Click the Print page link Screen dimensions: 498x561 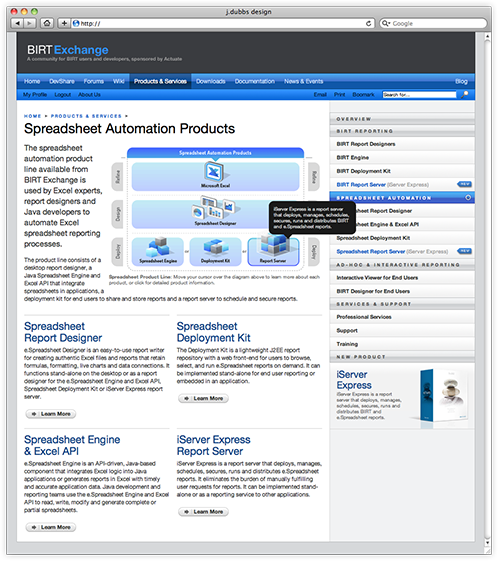(340, 94)
